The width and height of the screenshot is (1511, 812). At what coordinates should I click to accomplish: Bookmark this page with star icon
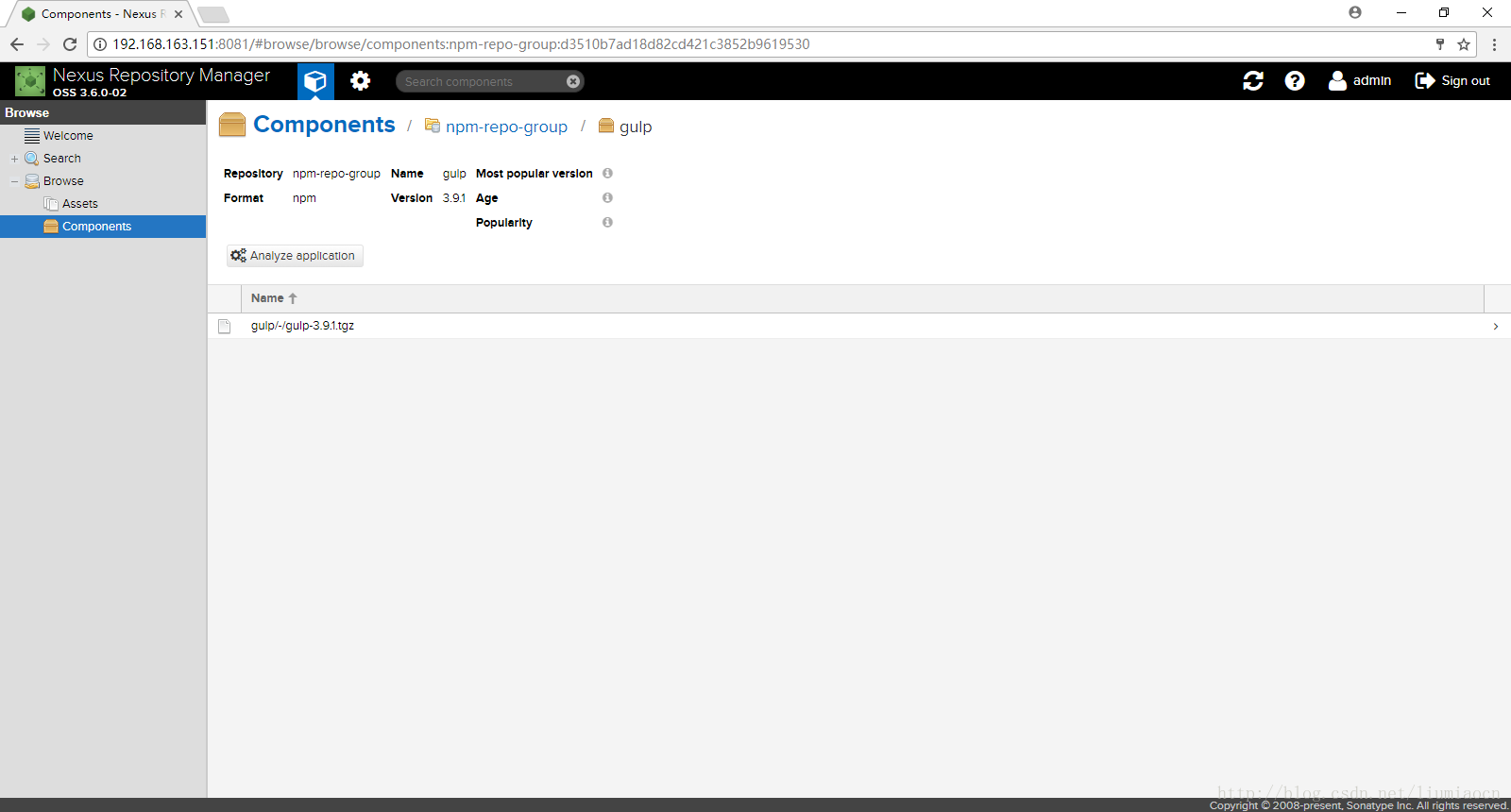tap(1464, 44)
